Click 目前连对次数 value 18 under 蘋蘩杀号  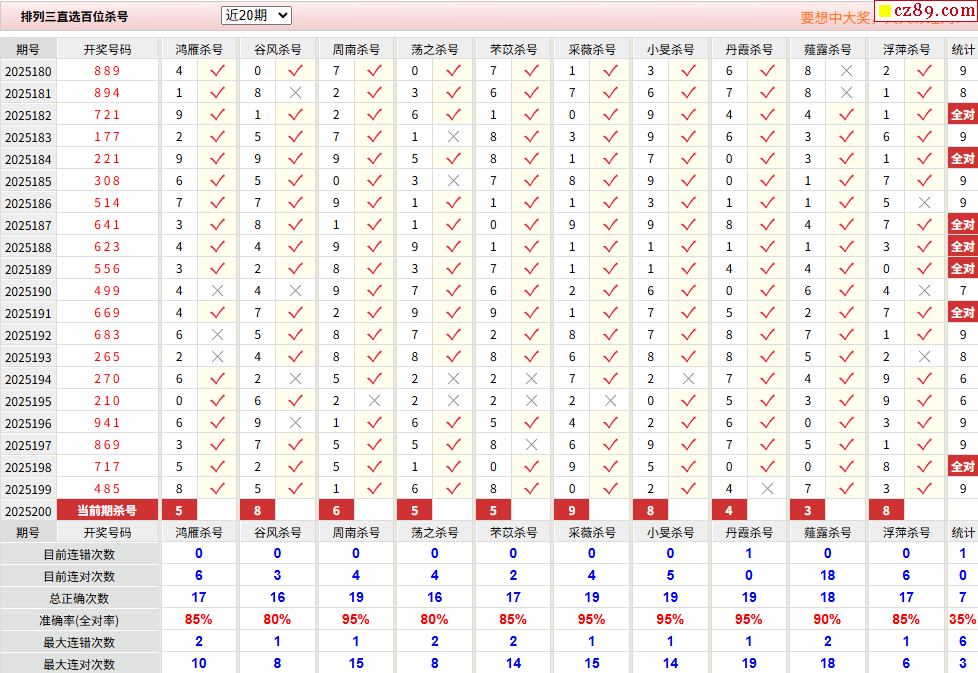(828, 575)
